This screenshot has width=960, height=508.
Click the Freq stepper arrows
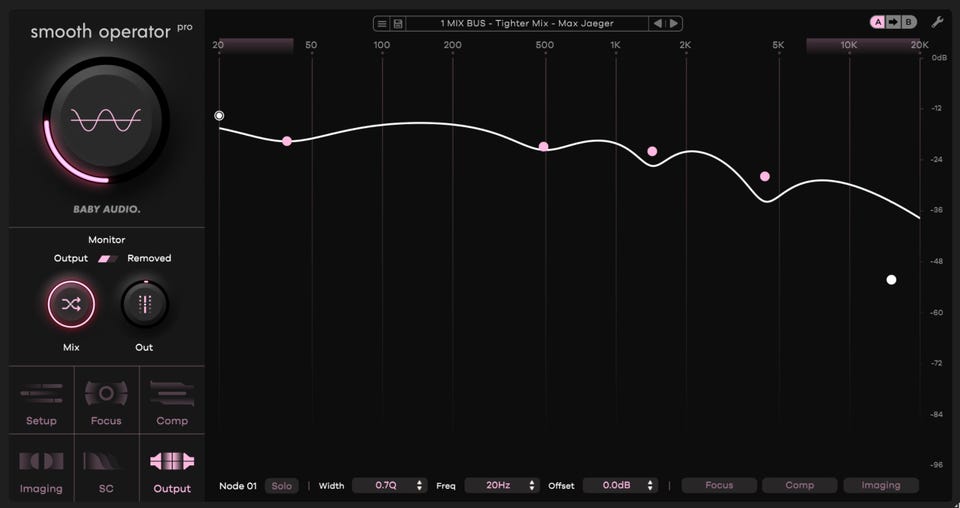532,485
